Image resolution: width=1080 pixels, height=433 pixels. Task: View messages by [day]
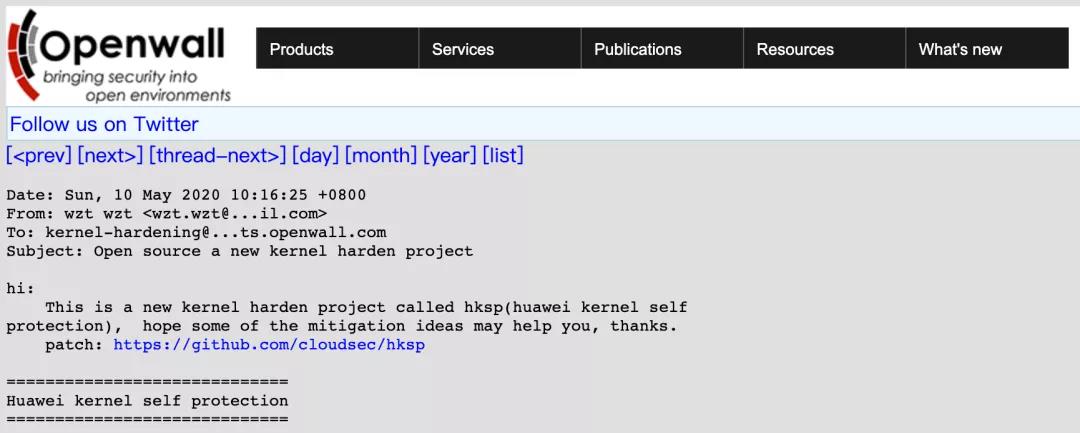(315, 156)
